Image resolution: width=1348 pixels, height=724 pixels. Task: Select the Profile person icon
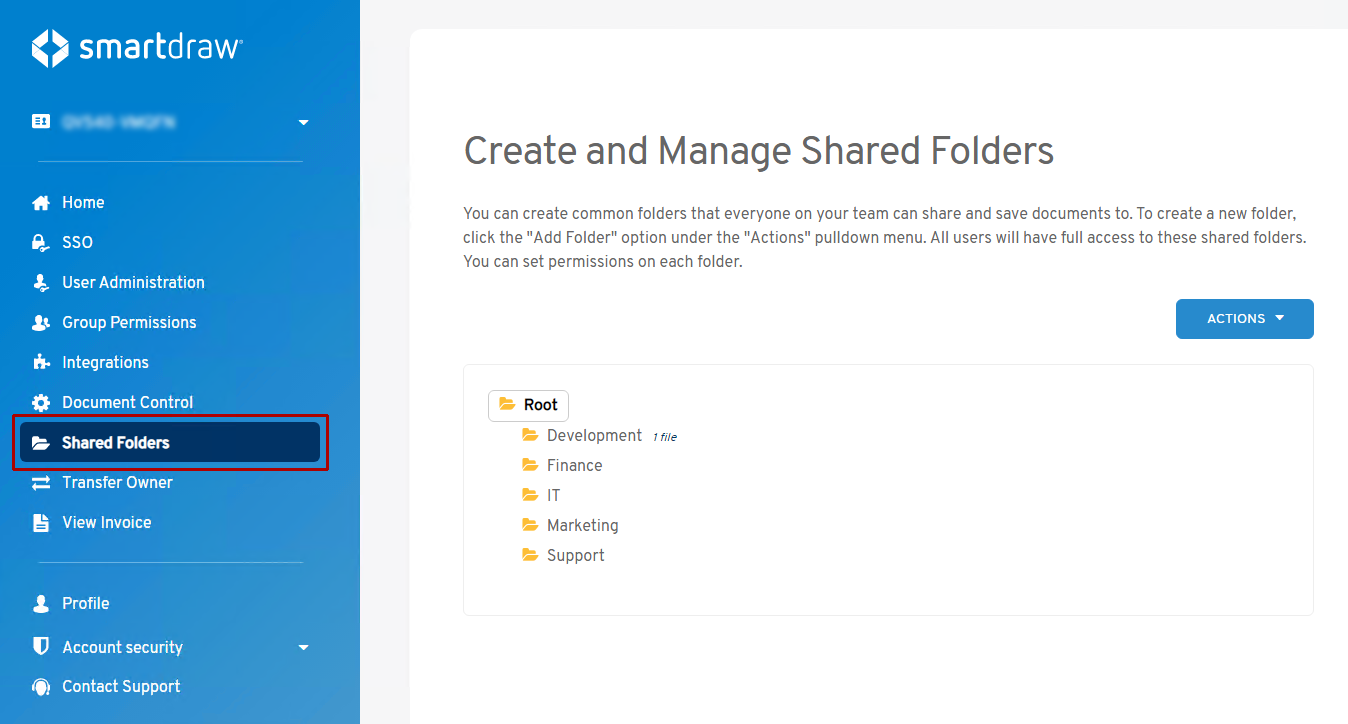coord(40,603)
